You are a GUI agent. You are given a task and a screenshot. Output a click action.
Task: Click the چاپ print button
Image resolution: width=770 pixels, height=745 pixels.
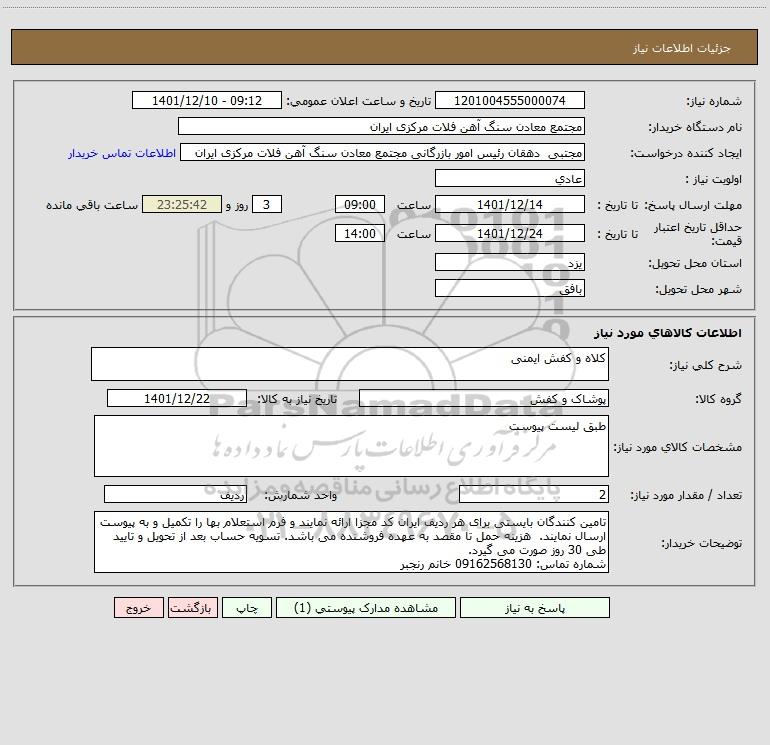click(x=247, y=607)
